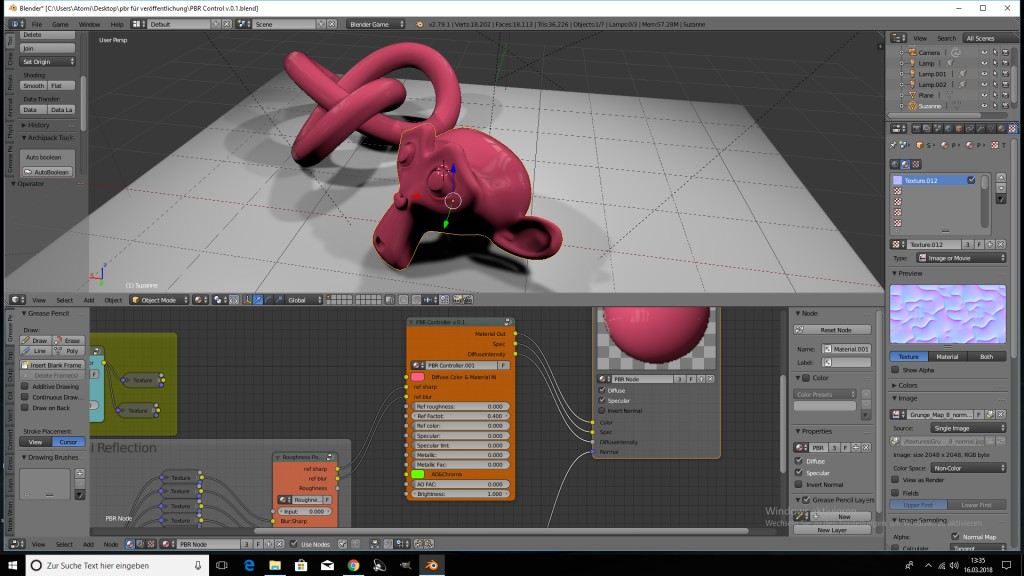Image resolution: width=1024 pixels, height=576 pixels.
Task: Select the Erase tool in Grease Pencil panel
Action: point(71,341)
